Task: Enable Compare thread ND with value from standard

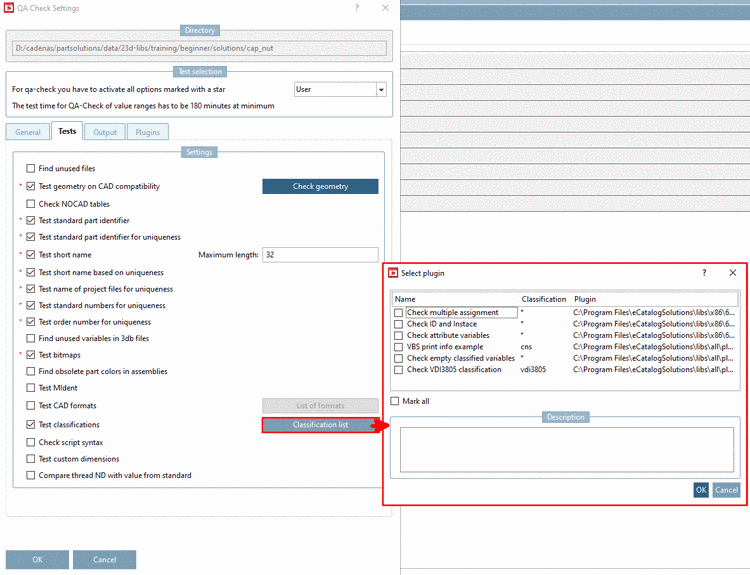Action: click(31, 475)
